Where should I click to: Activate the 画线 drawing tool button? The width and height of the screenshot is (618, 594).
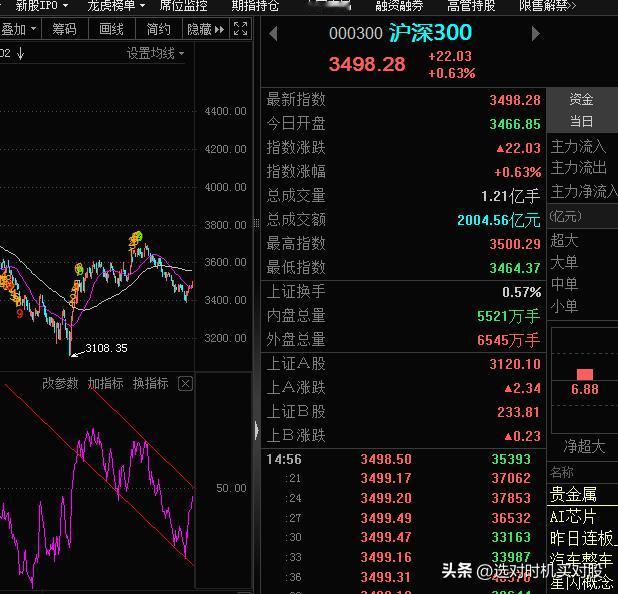tap(112, 29)
